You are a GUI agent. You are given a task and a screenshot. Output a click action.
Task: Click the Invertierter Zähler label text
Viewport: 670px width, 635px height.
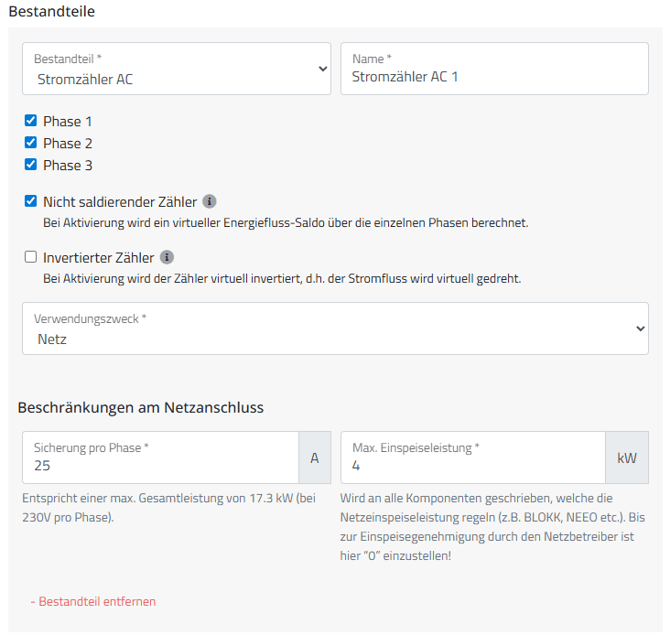(x=98, y=258)
